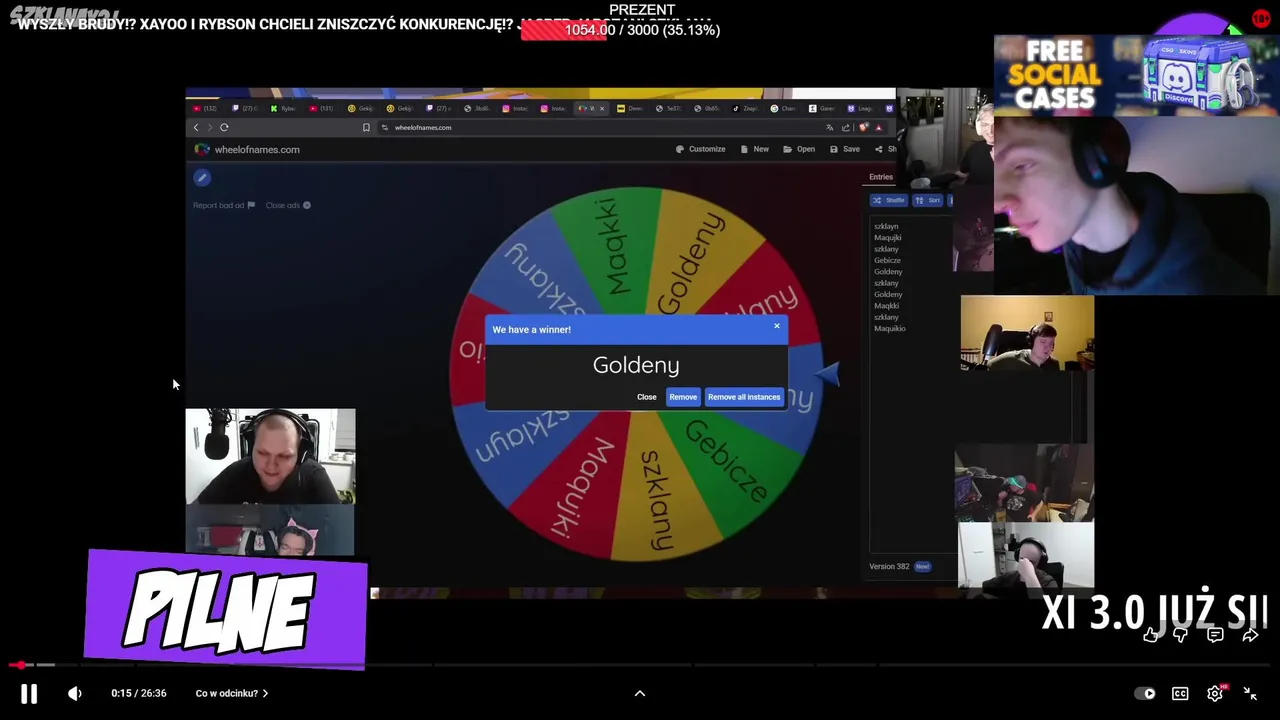Open the 'Co w odcinku?' chapter link

[x=232, y=693]
